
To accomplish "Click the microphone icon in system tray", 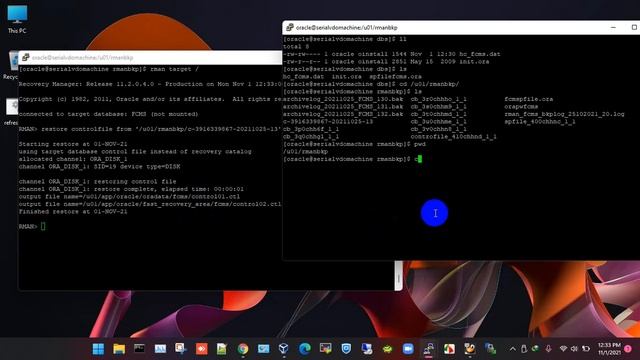I will point(548,349).
